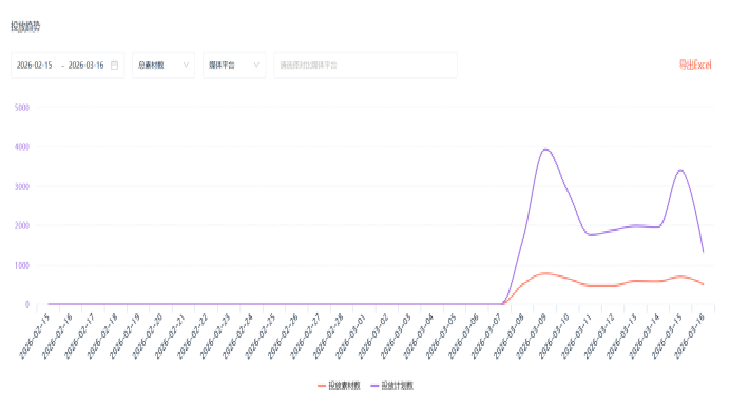This screenshot has height=408, width=730.
Task: Click the 5000 y-axis value label
Action: pyautogui.click(x=23, y=106)
